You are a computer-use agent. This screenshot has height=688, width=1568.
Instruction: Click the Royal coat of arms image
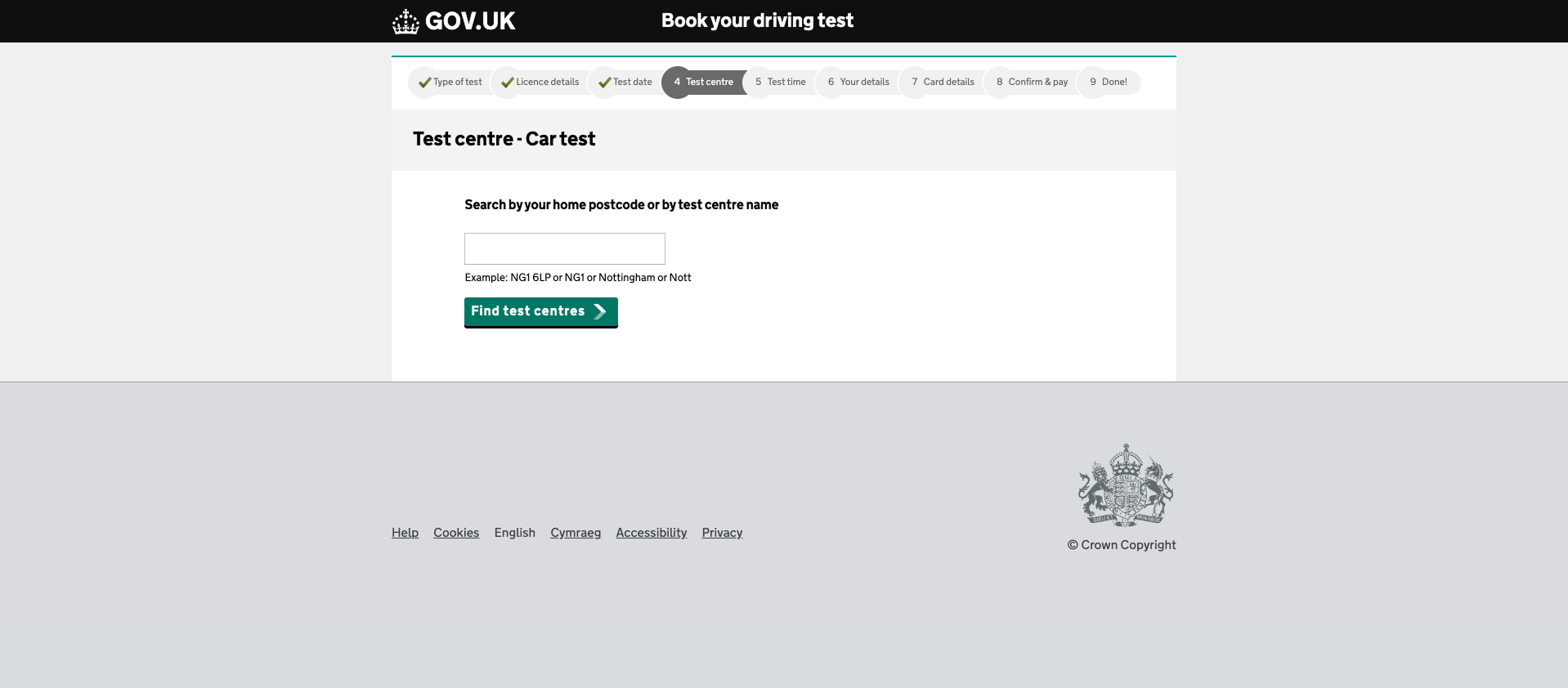[x=1125, y=485]
